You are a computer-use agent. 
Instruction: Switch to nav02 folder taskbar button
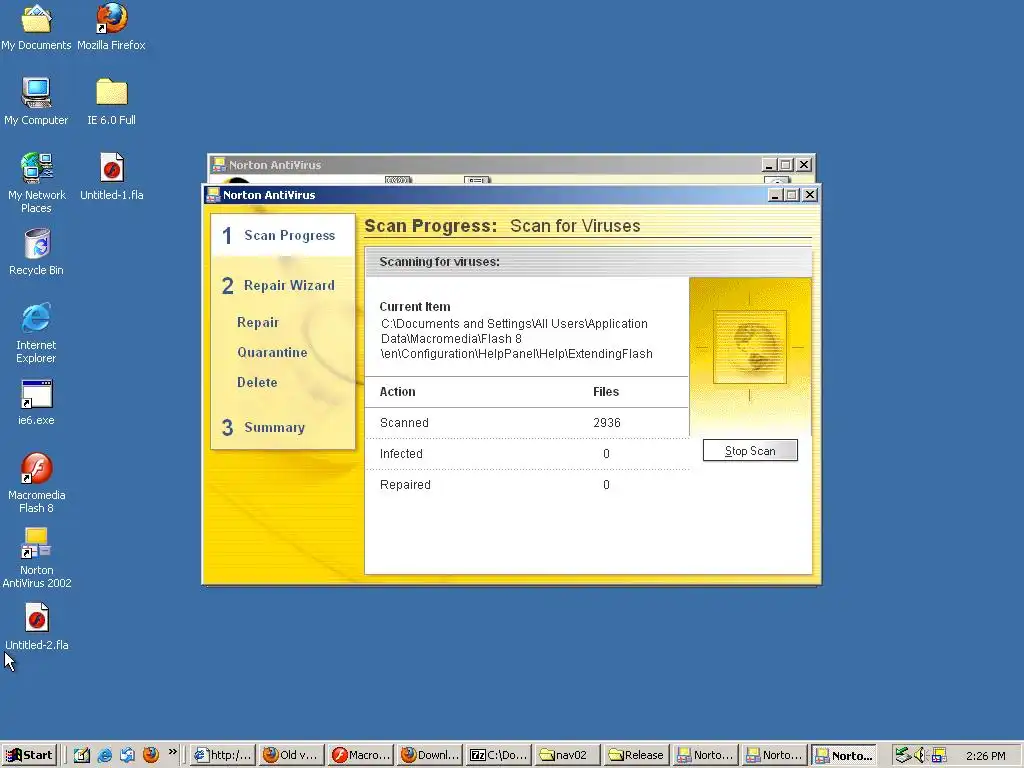tap(568, 756)
